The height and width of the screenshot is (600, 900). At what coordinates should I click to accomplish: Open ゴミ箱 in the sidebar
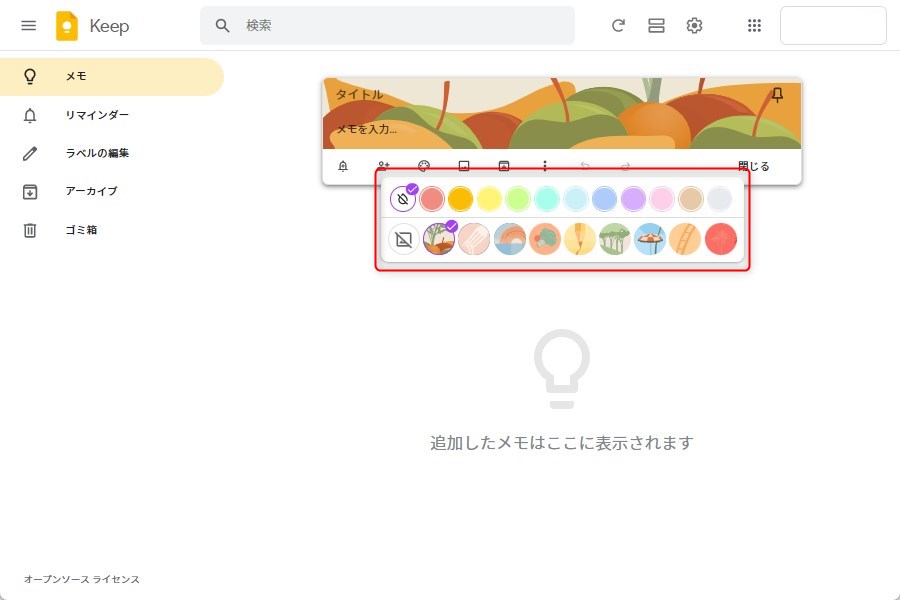111,230
